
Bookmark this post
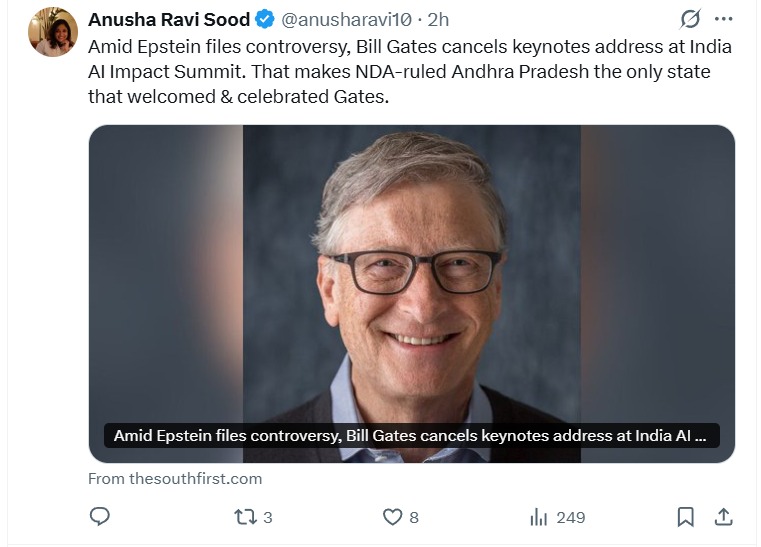(x=686, y=517)
